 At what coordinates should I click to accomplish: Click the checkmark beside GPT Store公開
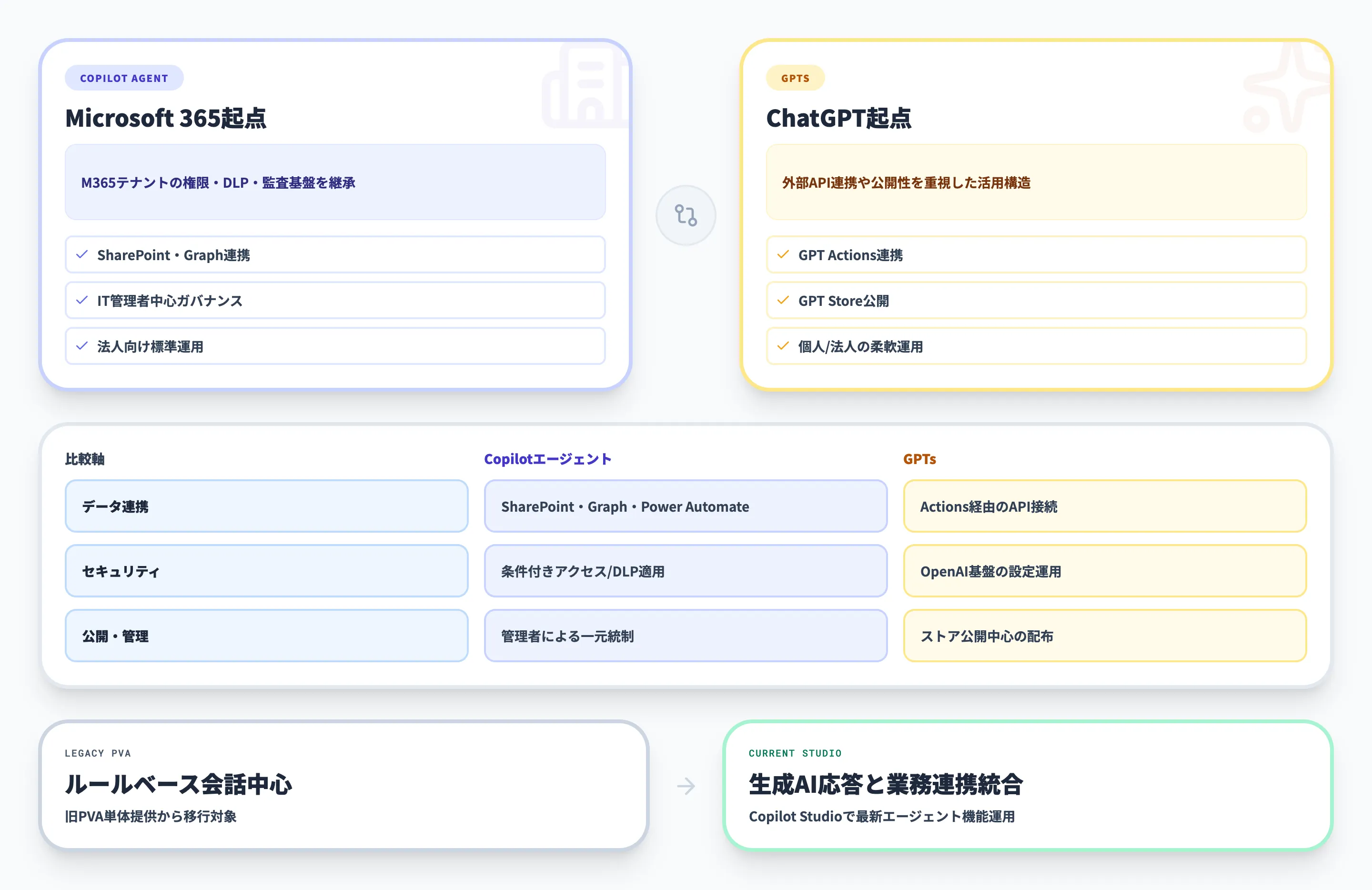tap(783, 300)
